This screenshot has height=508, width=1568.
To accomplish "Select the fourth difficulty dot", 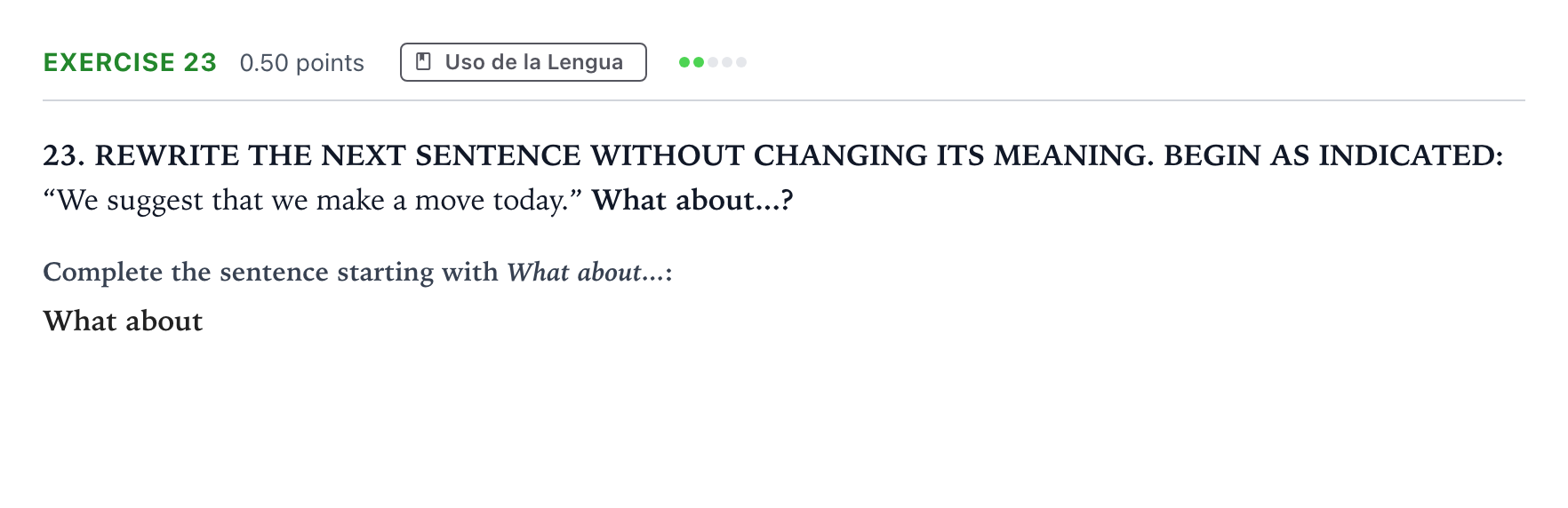I will [727, 62].
